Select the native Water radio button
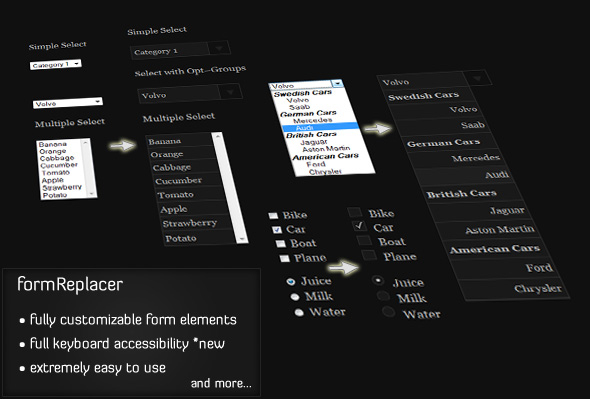The image size is (590, 399). pyautogui.click(x=299, y=312)
